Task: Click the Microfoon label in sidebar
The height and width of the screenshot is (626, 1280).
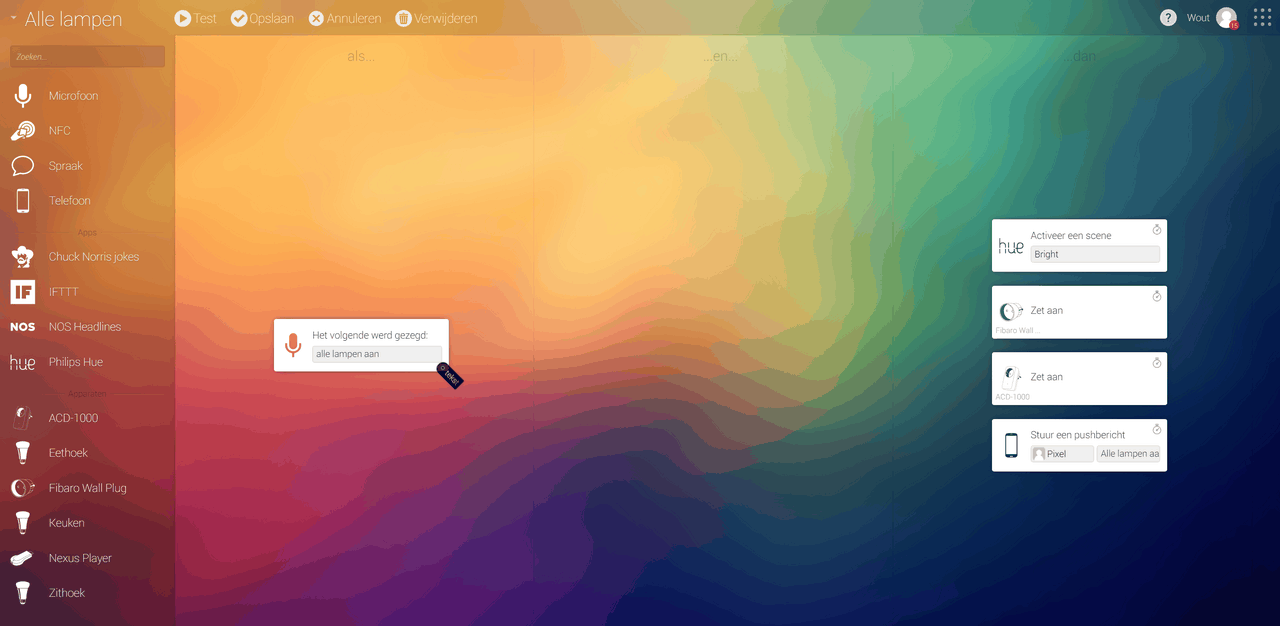Action: pos(73,96)
